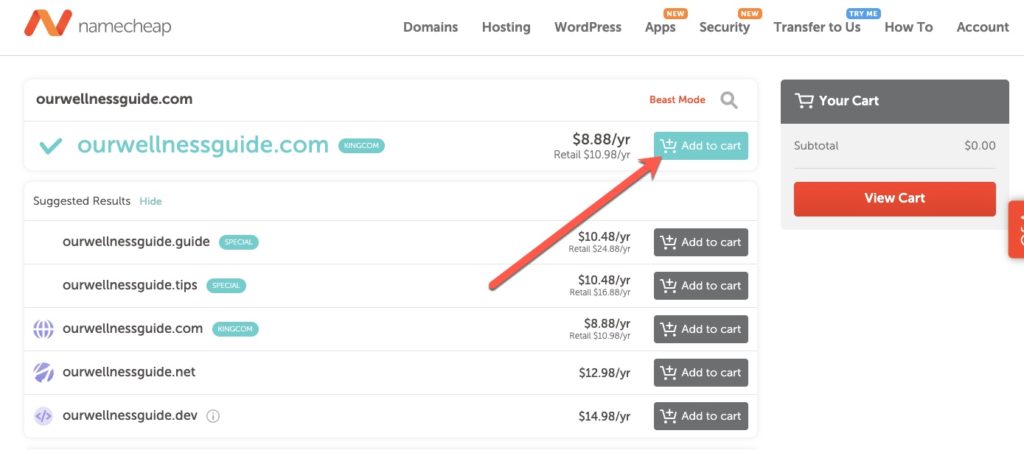Open the WordPress menu

click(x=588, y=27)
